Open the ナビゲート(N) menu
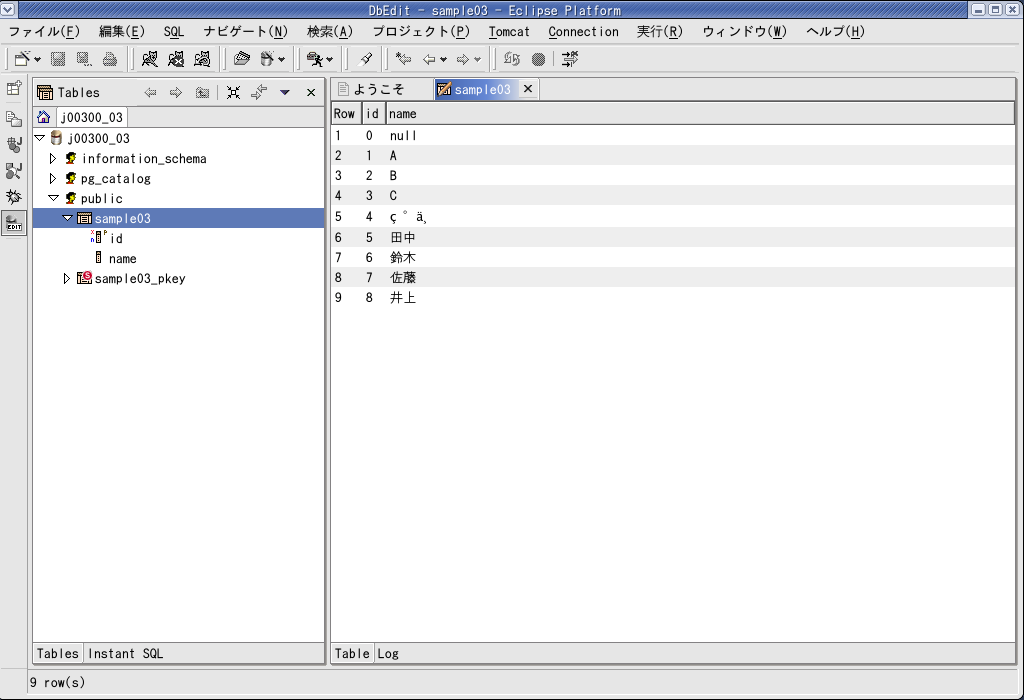Viewport: 1024px width, 700px height. click(245, 31)
